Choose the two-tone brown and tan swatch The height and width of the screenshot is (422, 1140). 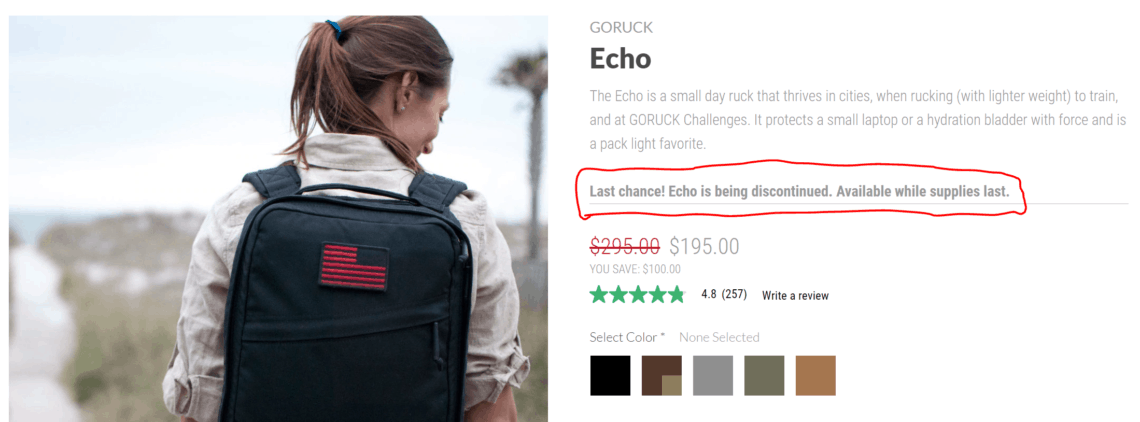coord(662,375)
